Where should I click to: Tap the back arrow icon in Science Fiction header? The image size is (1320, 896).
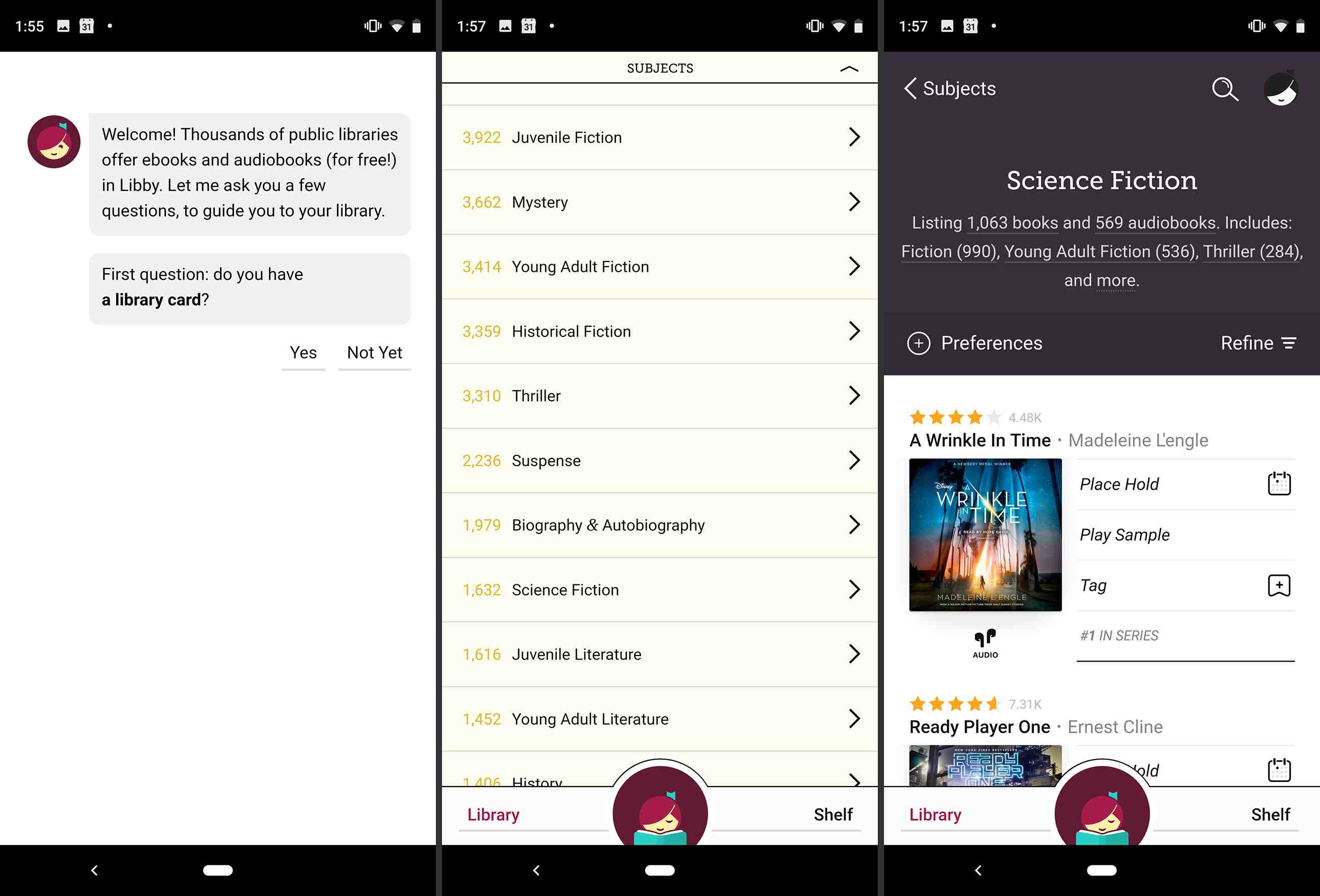911,88
